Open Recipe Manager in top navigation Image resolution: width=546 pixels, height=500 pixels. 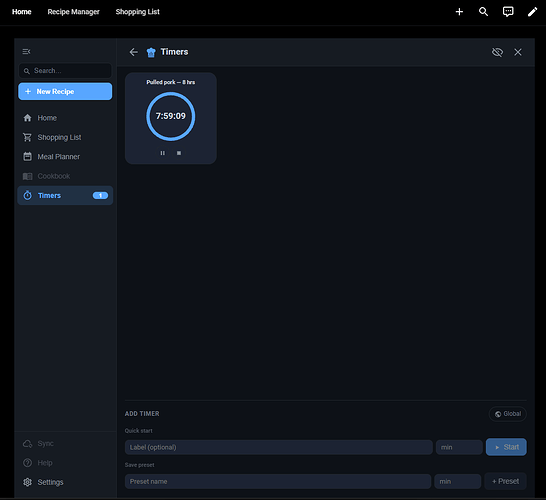(73, 12)
